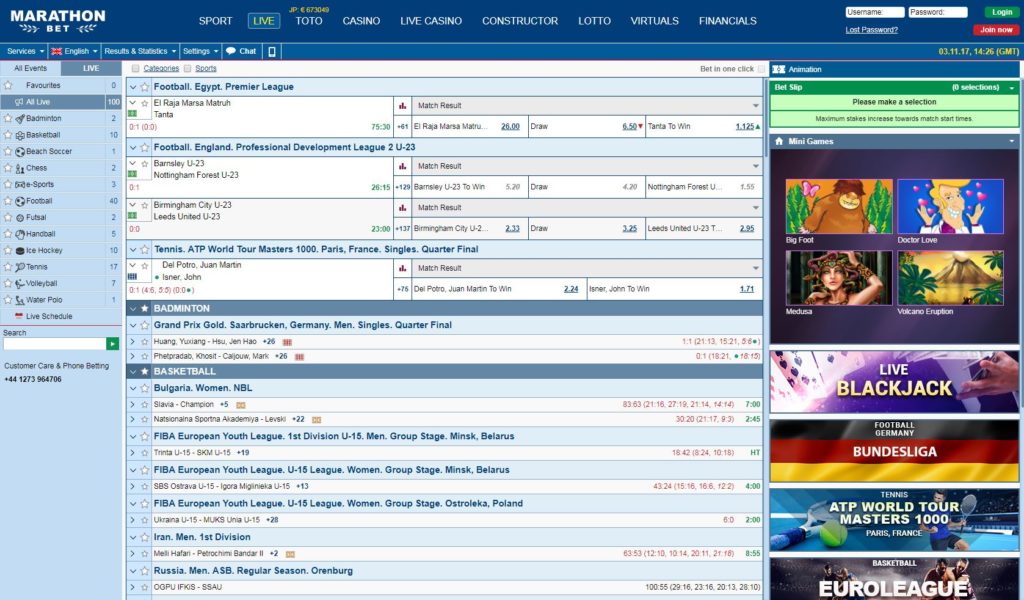Click the Password input field
The image size is (1024, 600).
pos(938,12)
